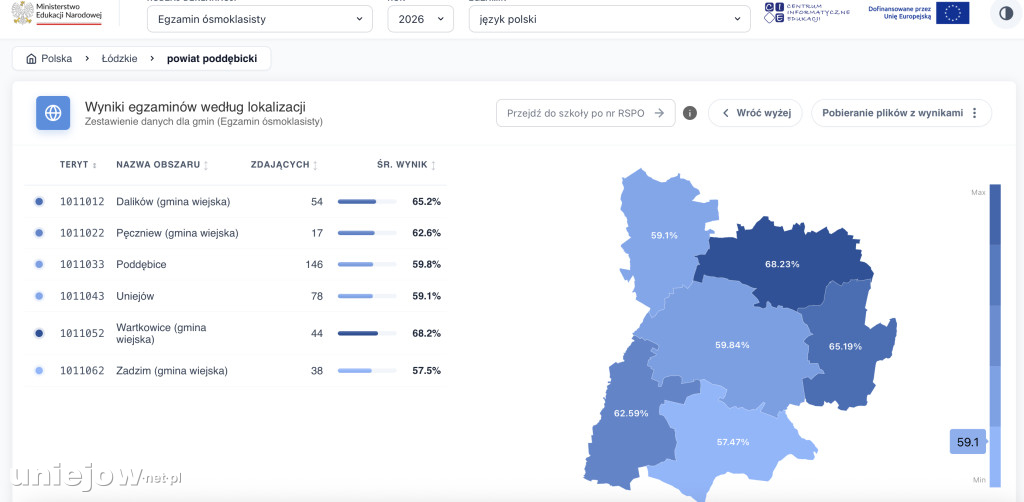
Task: Click TERYT code 1011012
Action: point(82,202)
